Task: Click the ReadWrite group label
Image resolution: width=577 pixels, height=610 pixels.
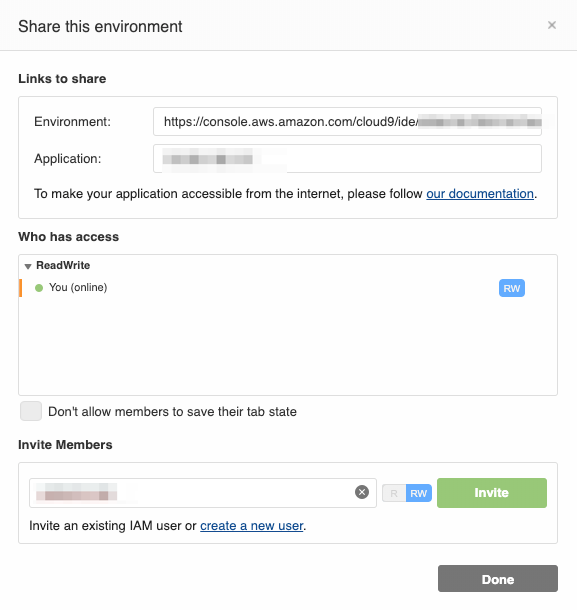Action: pyautogui.click(x=63, y=265)
